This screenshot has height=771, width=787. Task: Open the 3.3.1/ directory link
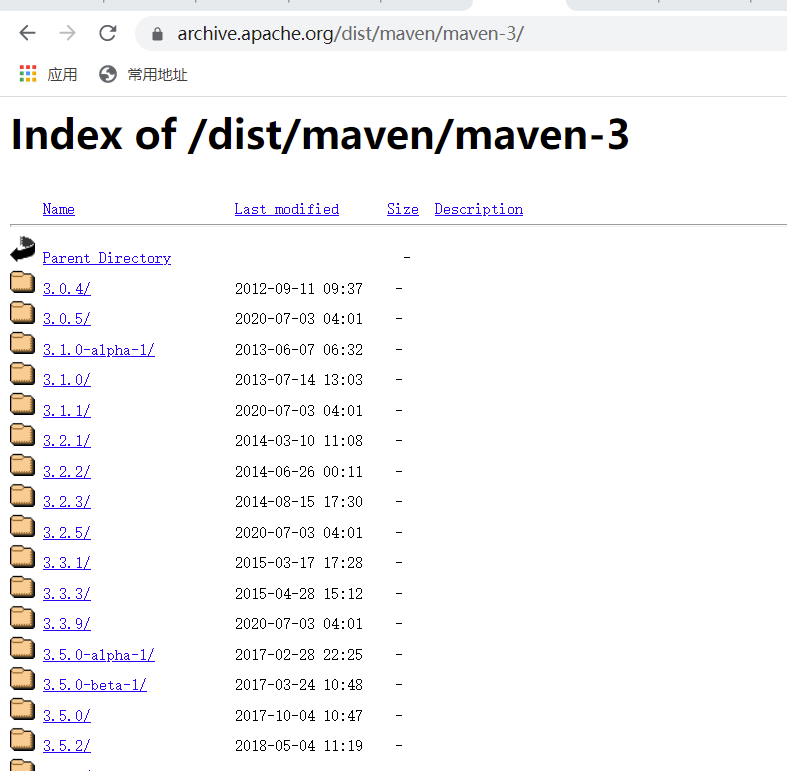pyautogui.click(x=67, y=563)
